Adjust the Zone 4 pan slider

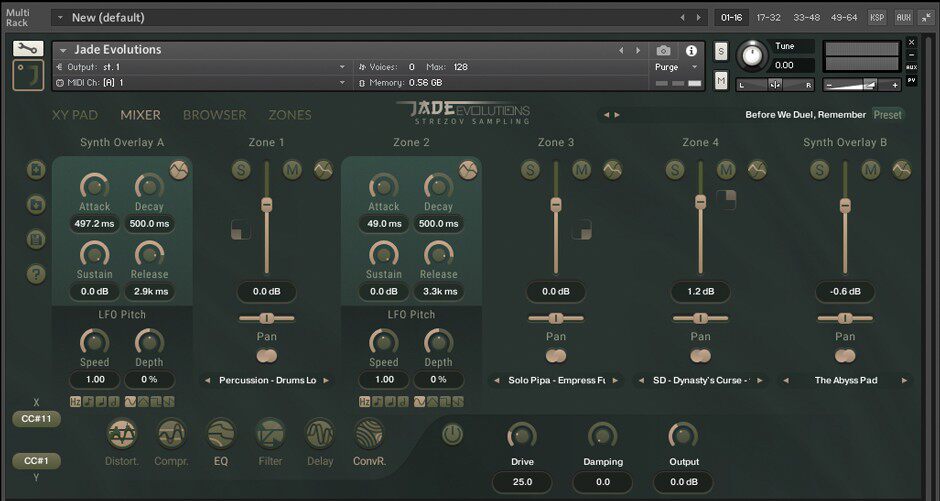click(700, 318)
